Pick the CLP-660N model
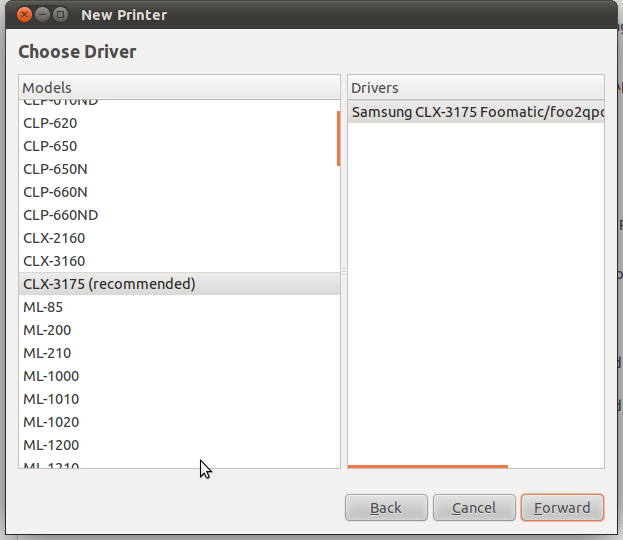Screen dimensions: 623x540 [x=179, y=192]
